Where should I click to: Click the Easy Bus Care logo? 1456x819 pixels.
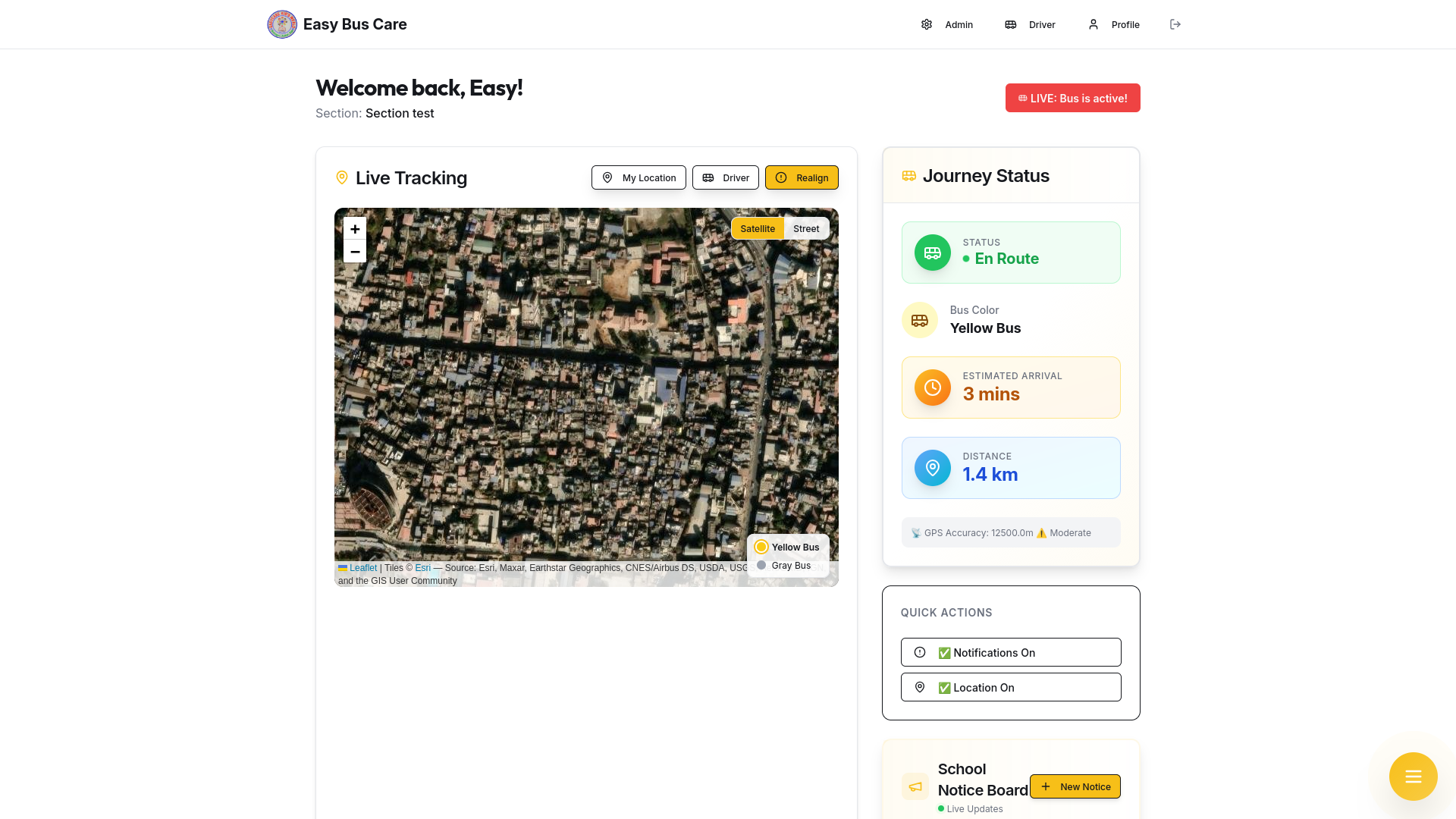coord(282,24)
